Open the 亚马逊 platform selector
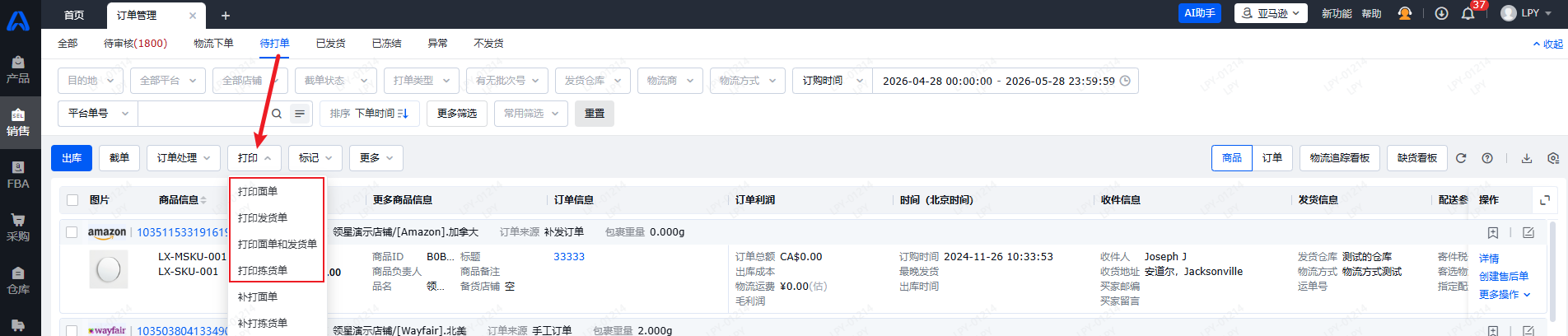Screen dimensions: 1568x336 tap(1271, 13)
